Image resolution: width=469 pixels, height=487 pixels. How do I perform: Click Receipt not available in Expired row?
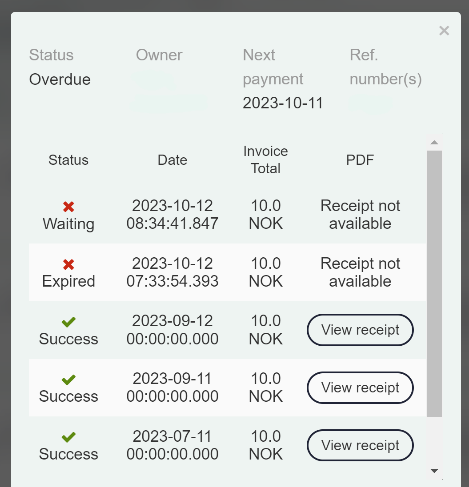tap(360, 272)
